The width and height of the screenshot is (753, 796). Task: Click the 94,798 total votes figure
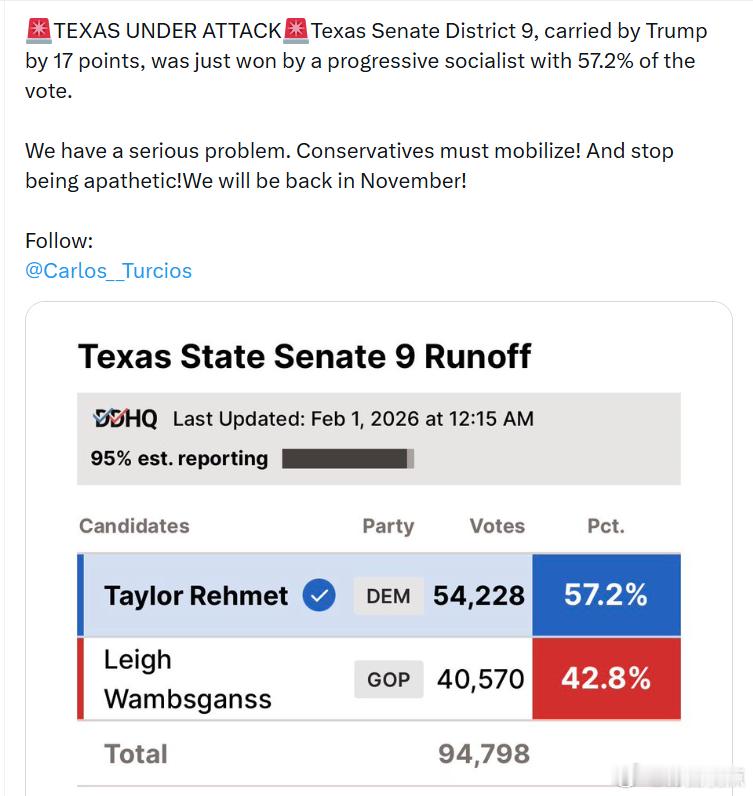[x=484, y=754]
